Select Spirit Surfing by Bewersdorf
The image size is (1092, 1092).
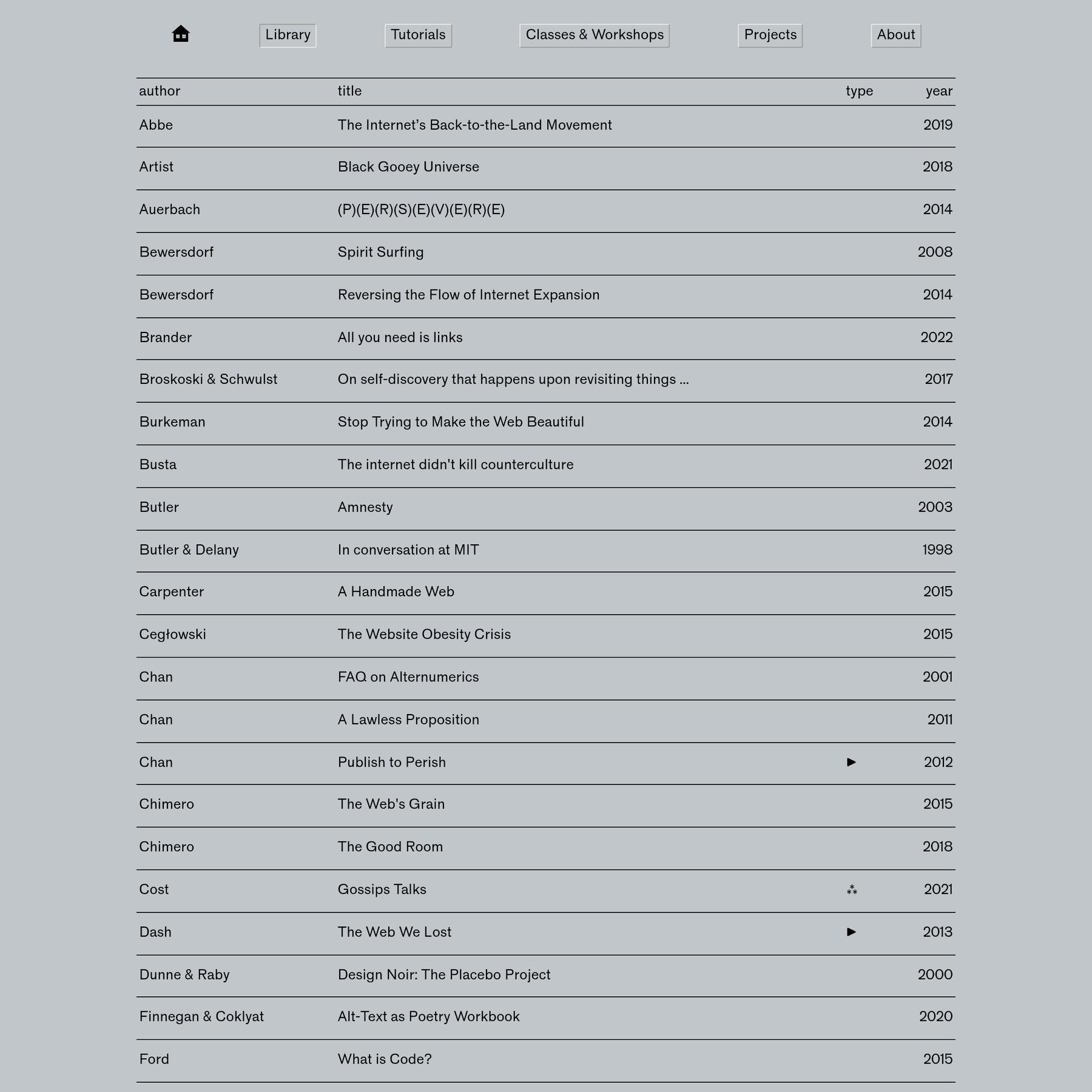click(x=380, y=252)
